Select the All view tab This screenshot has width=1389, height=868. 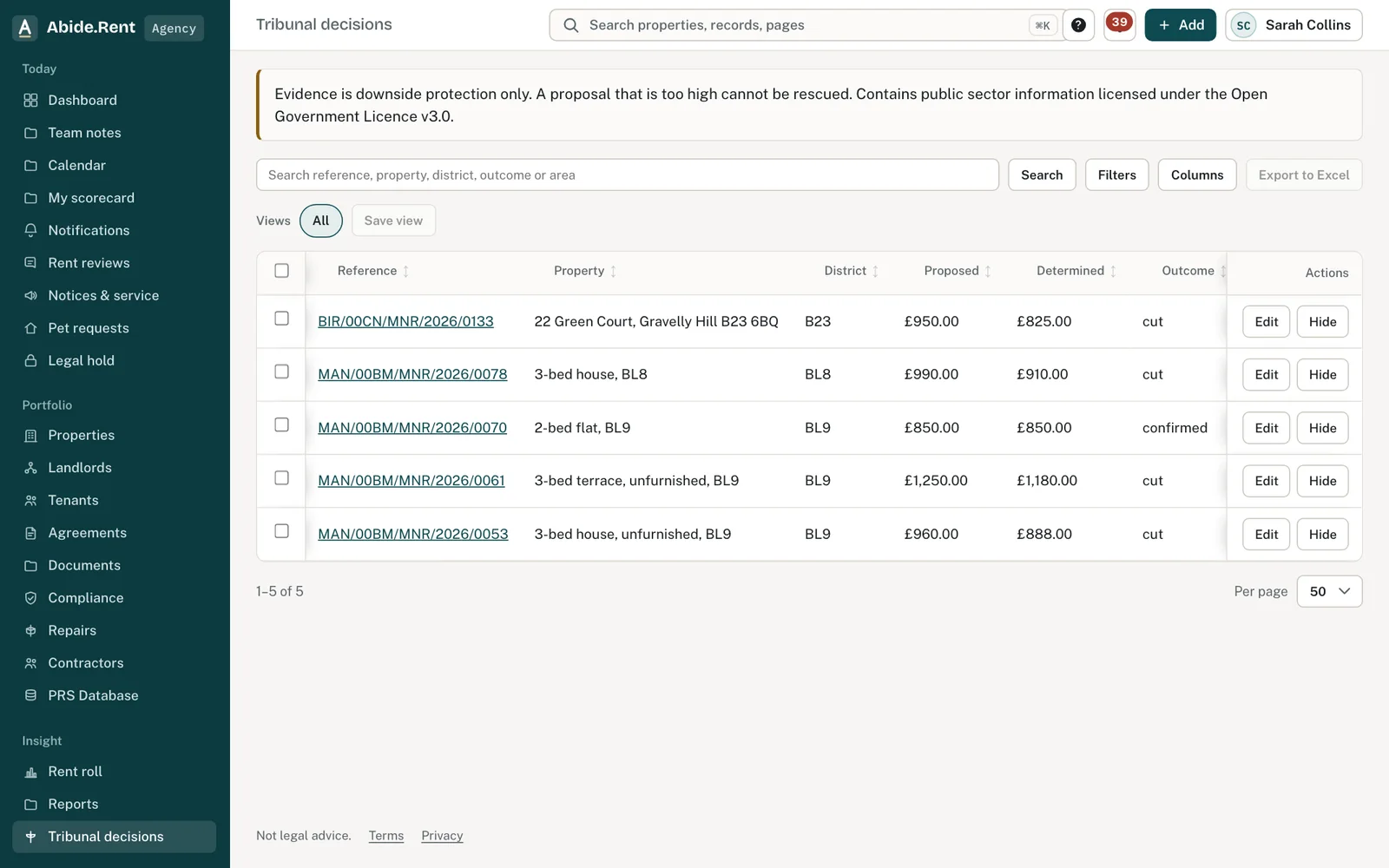(320, 220)
